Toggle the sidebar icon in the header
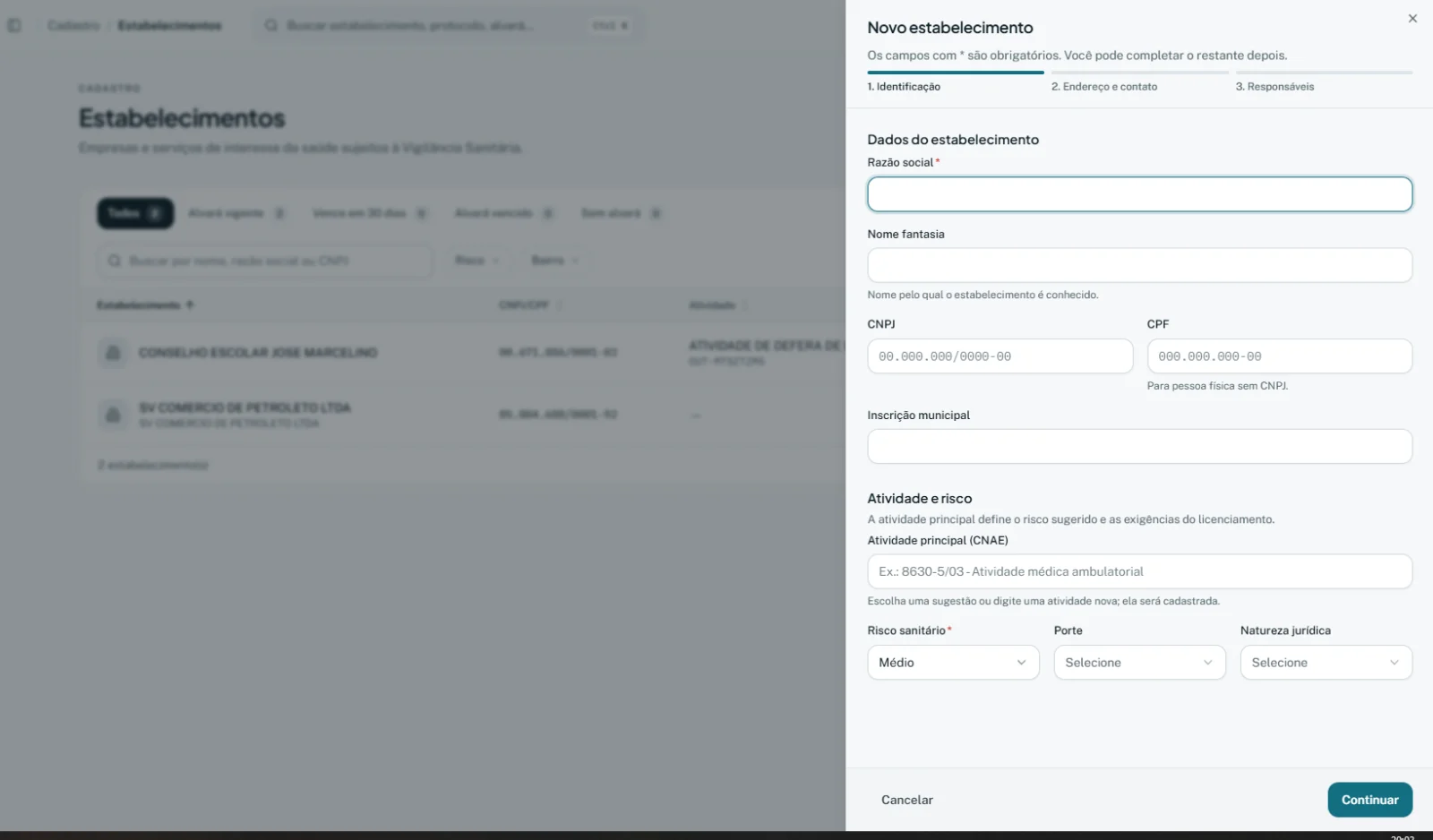This screenshot has width=1433, height=840. (14, 25)
